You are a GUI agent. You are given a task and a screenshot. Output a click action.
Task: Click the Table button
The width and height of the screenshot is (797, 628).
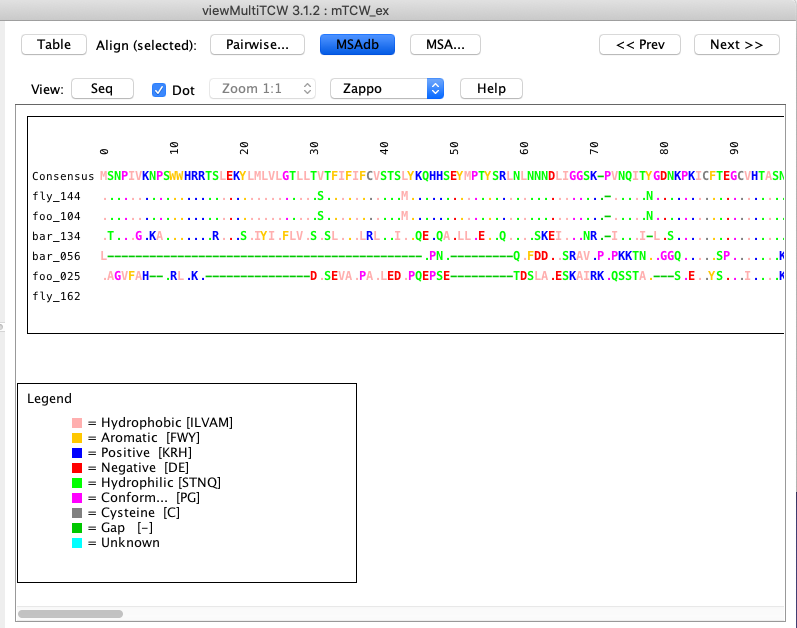pyautogui.click(x=54, y=45)
